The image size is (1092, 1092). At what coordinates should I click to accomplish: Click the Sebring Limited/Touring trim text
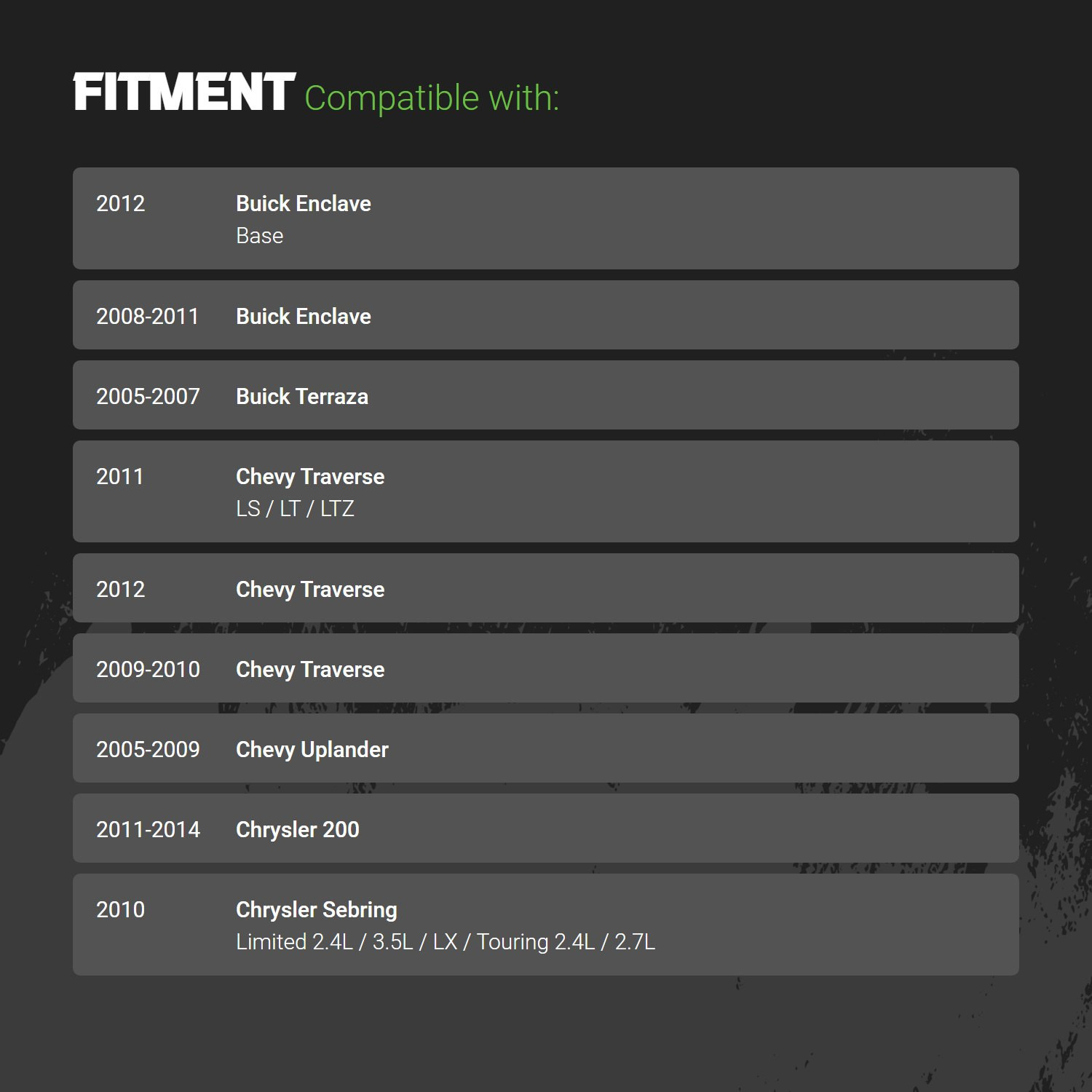coord(446,942)
